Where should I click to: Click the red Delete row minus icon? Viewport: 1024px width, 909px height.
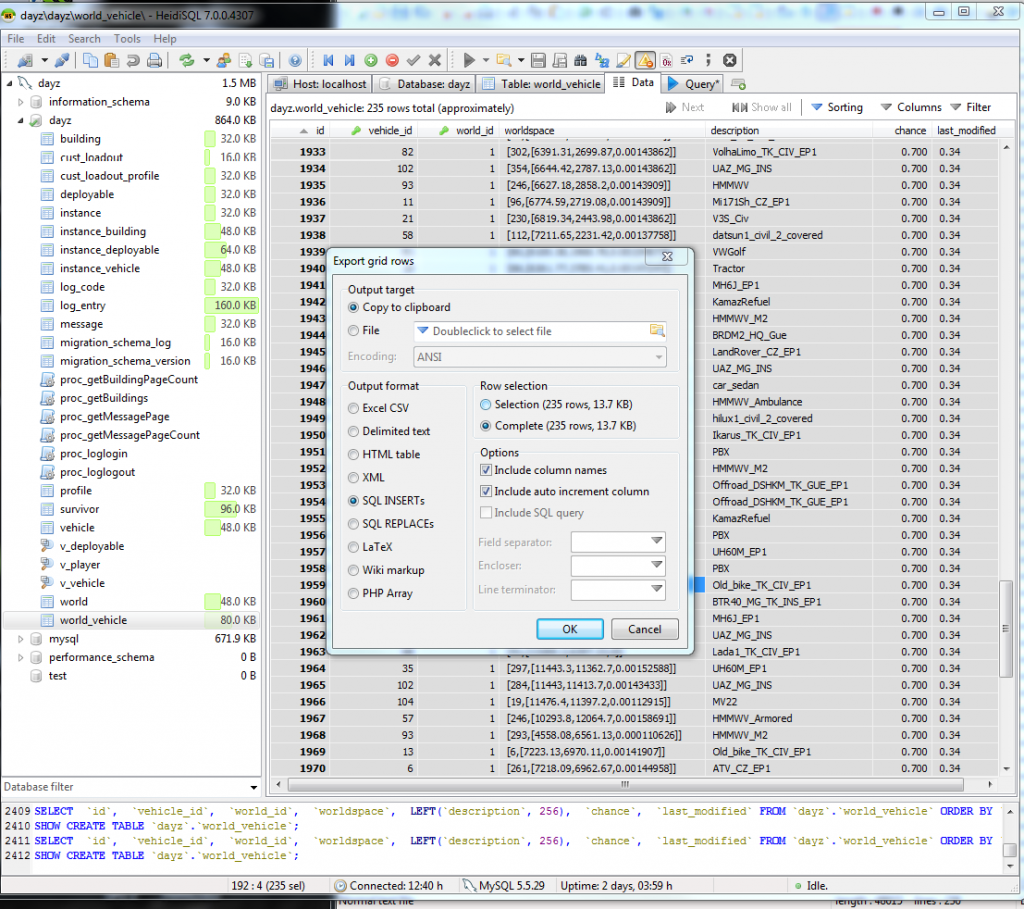392,61
